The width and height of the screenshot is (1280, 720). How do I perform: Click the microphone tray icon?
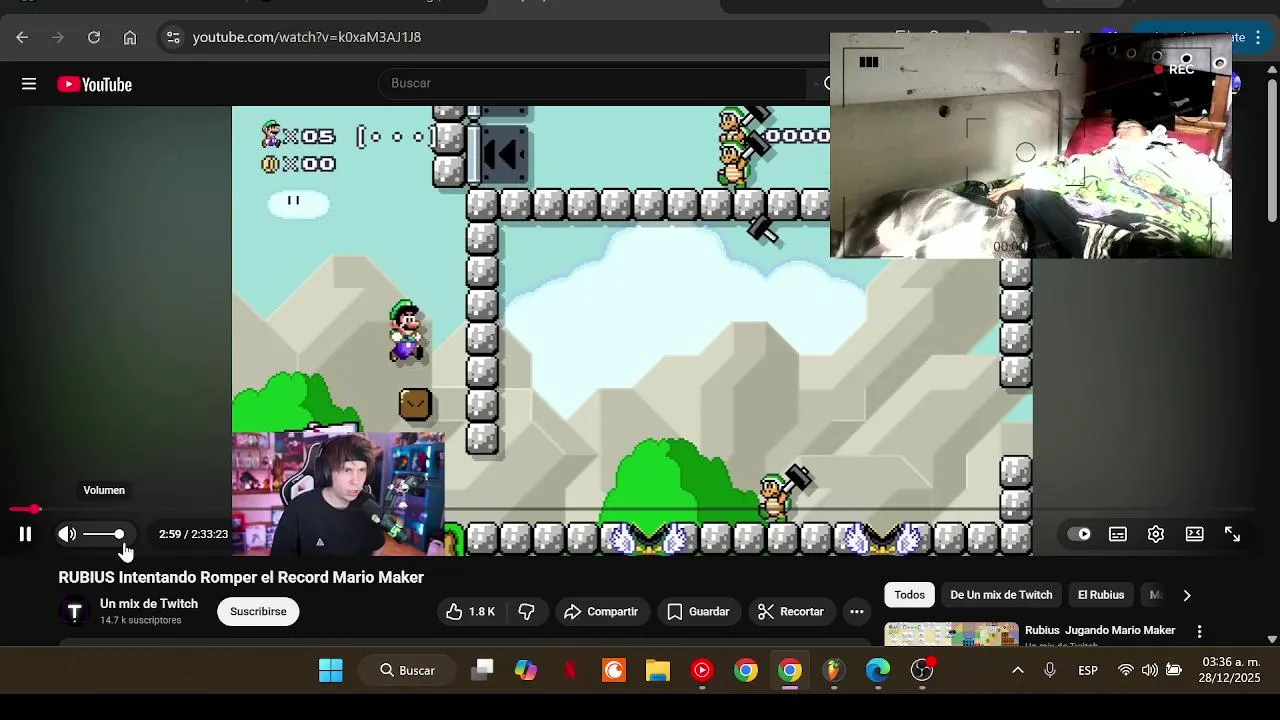tap(1050, 670)
